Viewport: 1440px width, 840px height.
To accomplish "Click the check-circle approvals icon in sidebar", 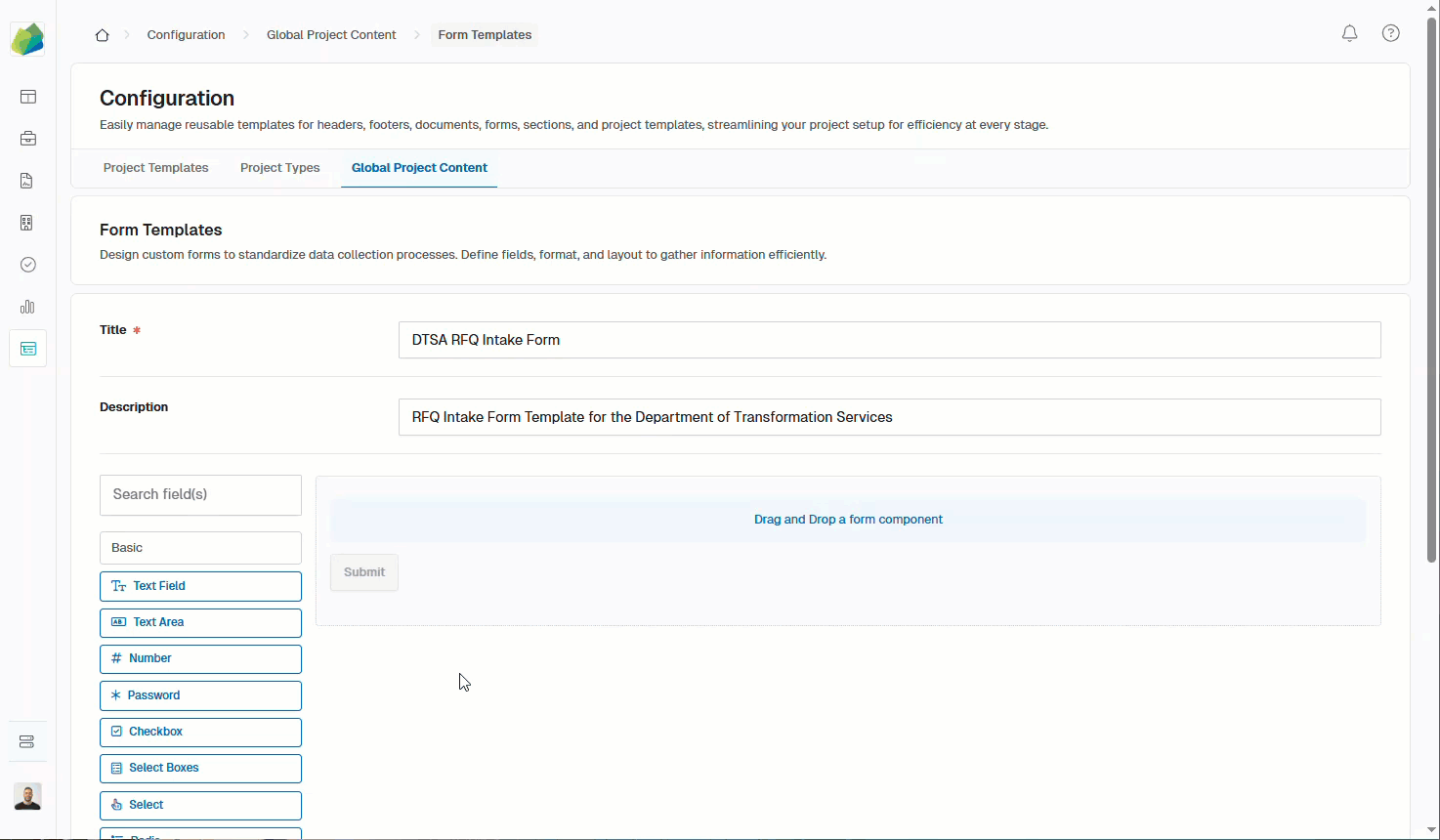I will [x=27, y=264].
